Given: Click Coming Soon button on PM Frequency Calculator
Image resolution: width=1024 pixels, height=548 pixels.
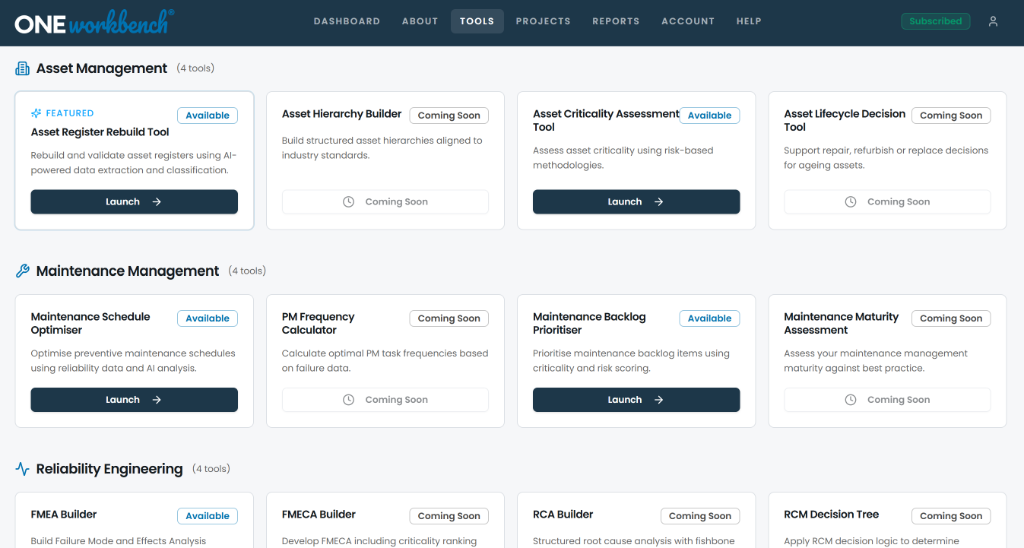Looking at the screenshot, I should [x=385, y=400].
